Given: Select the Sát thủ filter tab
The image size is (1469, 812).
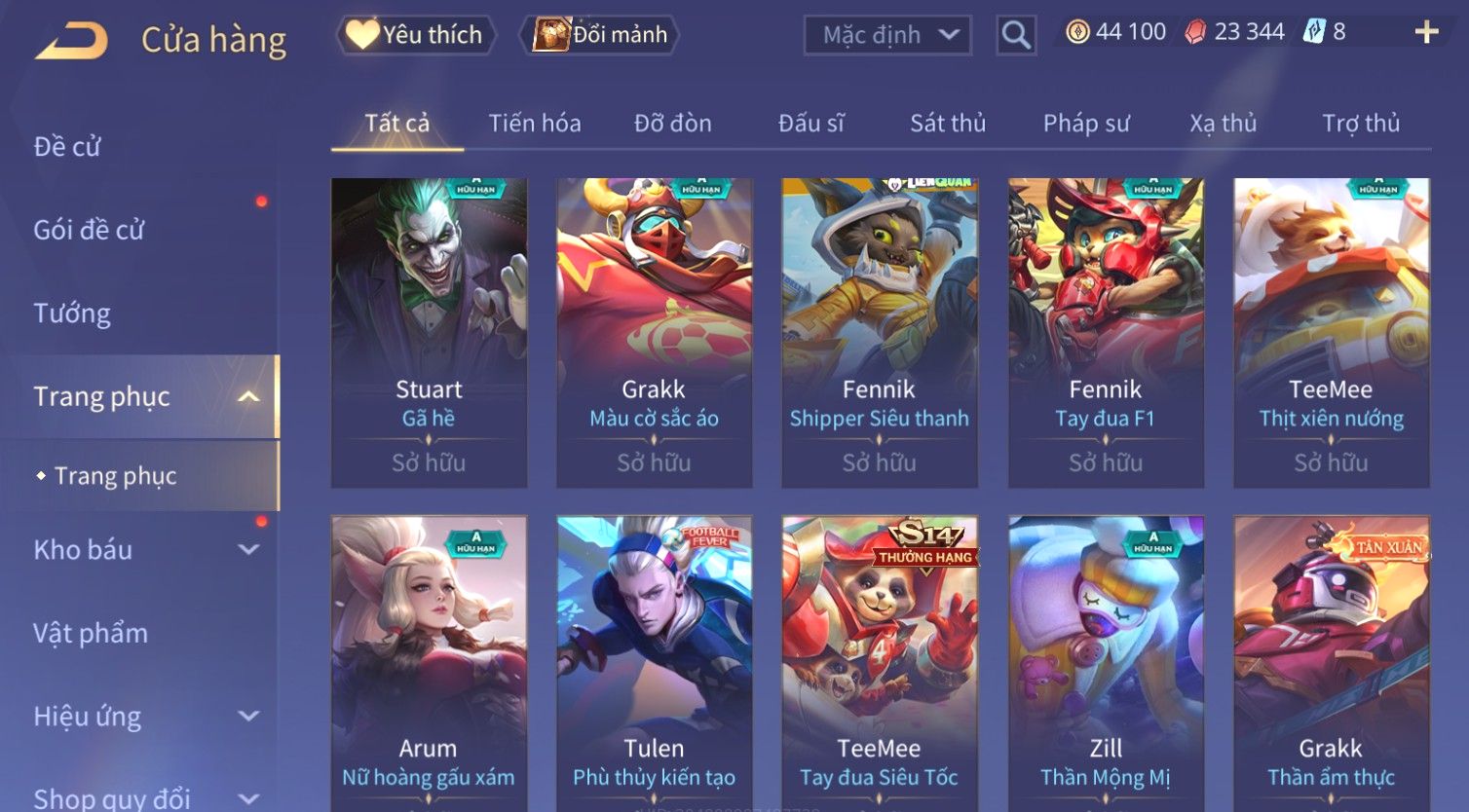Looking at the screenshot, I should tap(948, 124).
